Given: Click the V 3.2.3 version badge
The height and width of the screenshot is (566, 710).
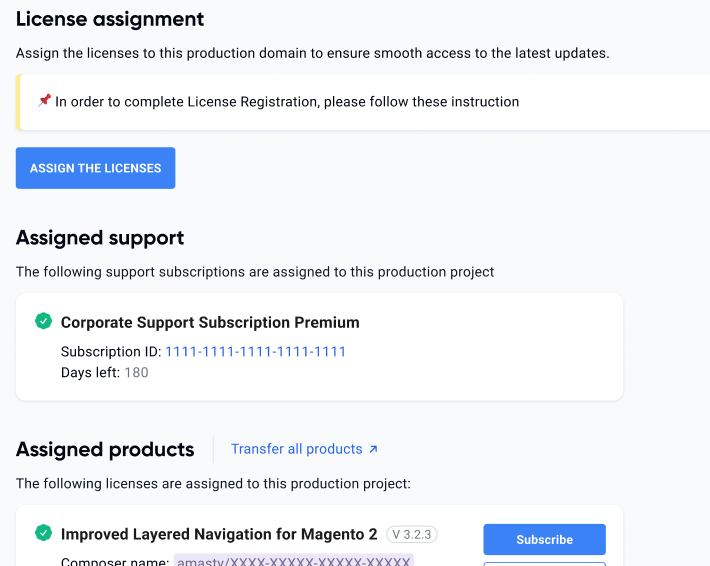Looking at the screenshot, I should coord(411,534).
